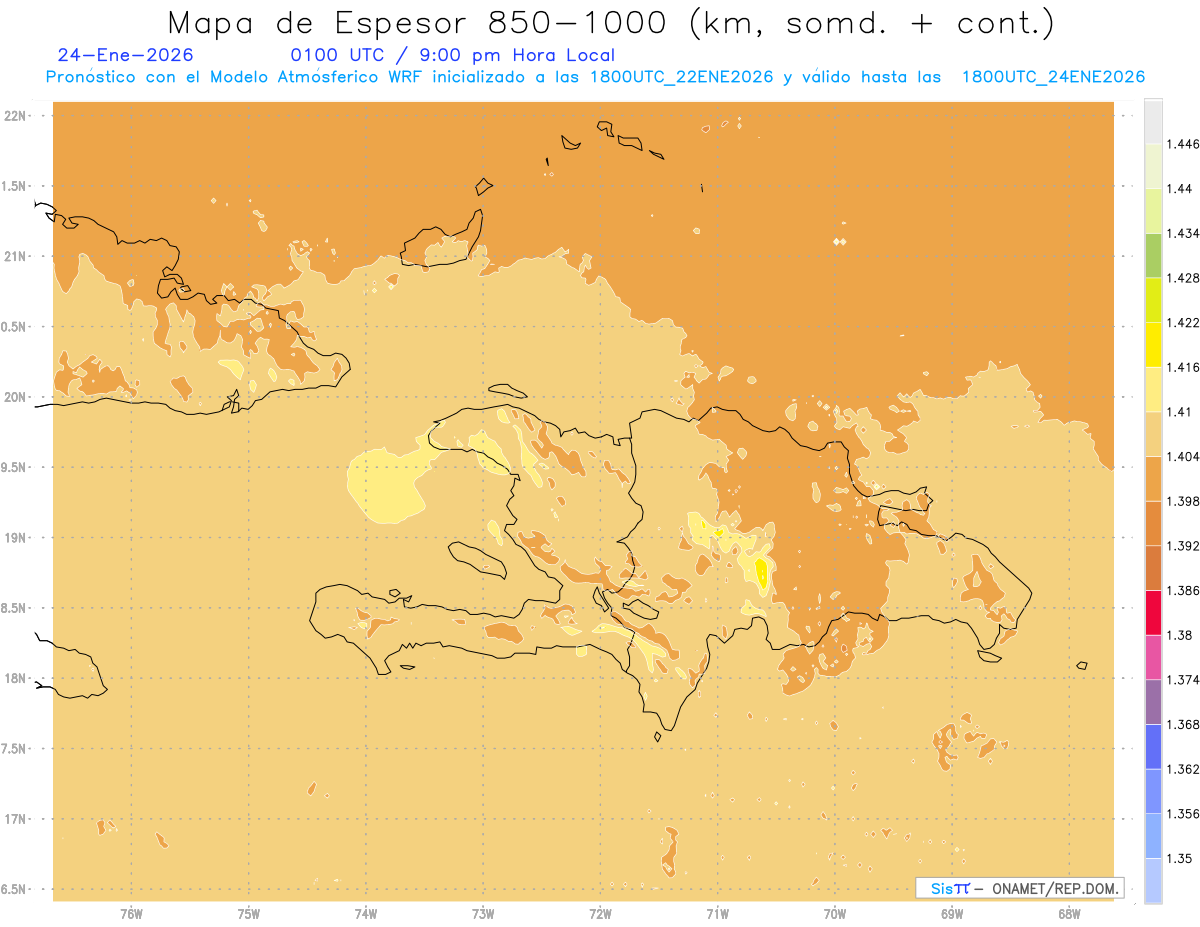The image size is (1200, 927).
Task: Select legend value '1.386'
Action: tap(1183, 590)
